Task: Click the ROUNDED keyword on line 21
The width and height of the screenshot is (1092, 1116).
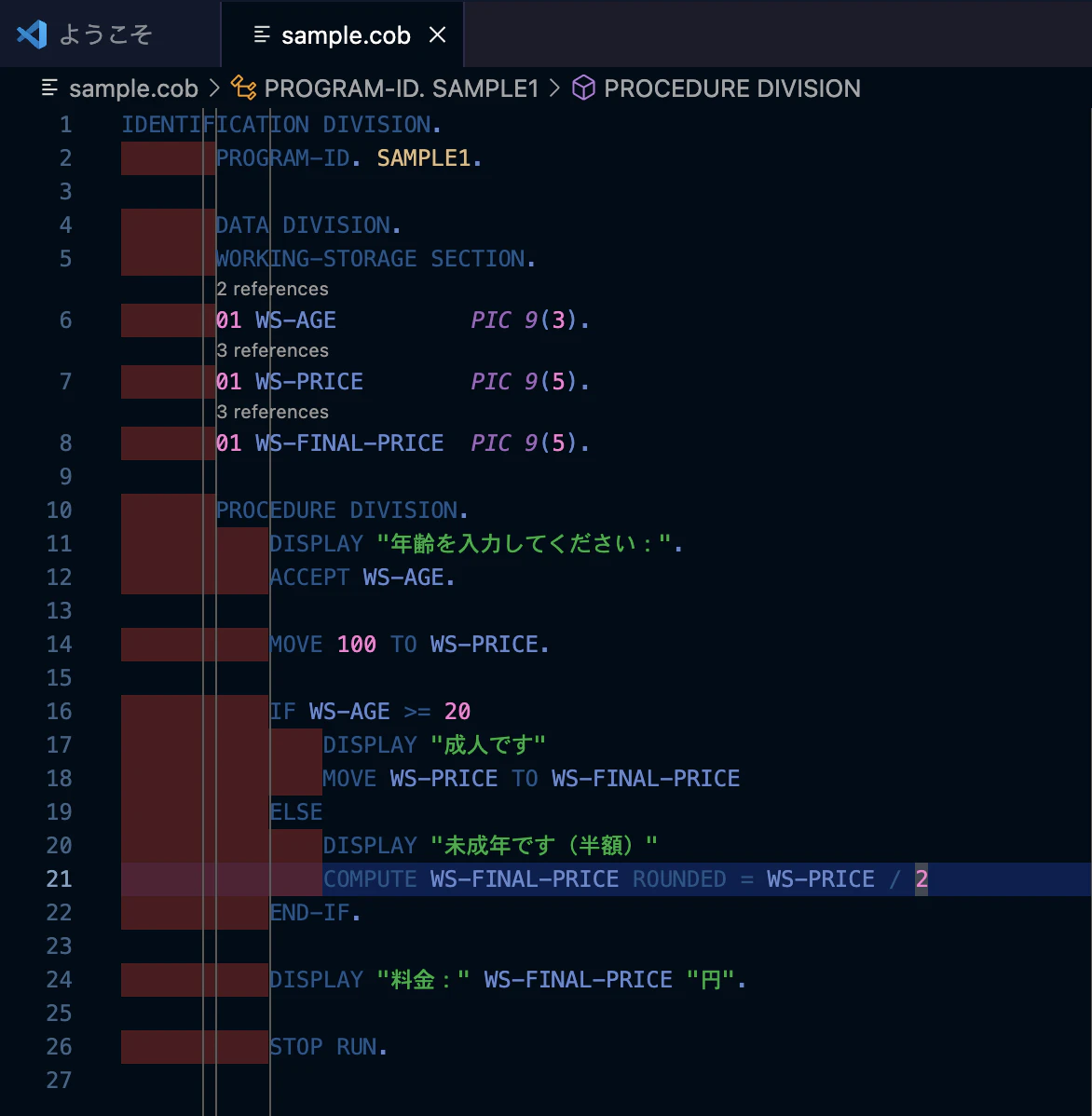Action: pos(679,879)
